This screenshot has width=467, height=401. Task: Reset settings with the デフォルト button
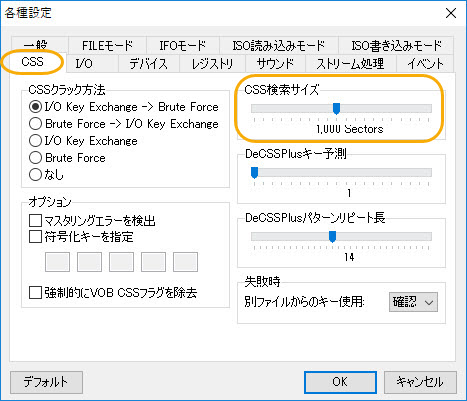(46, 382)
